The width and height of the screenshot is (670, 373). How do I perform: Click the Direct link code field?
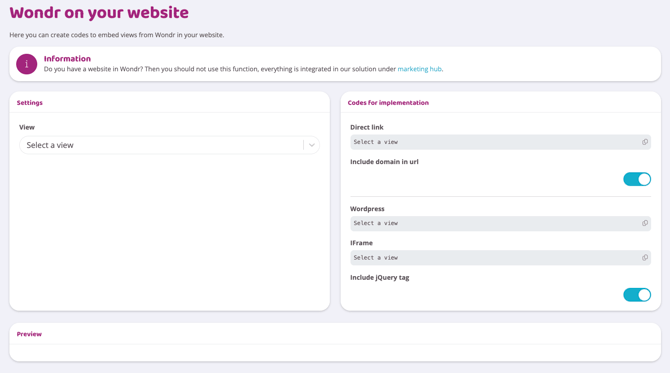[x=500, y=142]
